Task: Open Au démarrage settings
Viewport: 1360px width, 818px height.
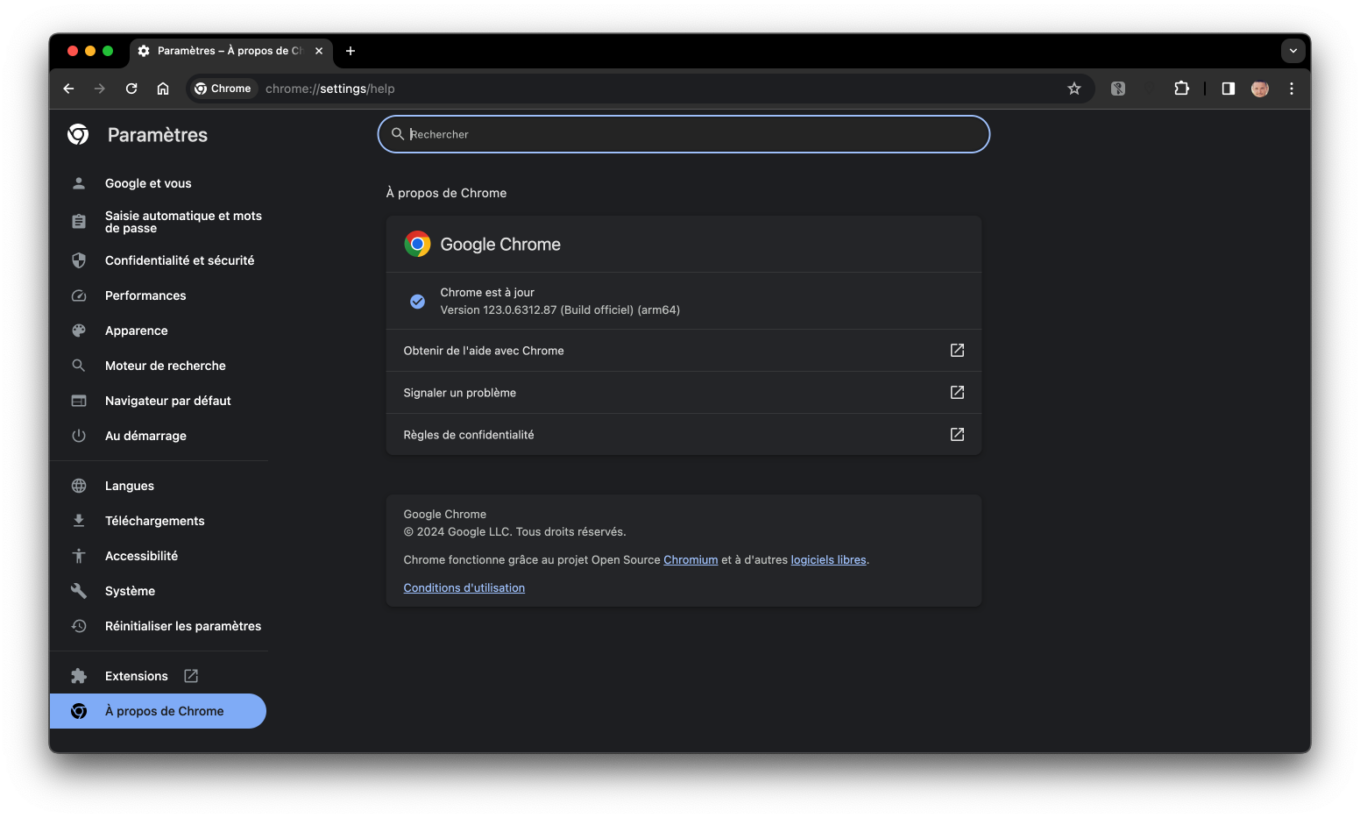Action: click(x=160, y=435)
